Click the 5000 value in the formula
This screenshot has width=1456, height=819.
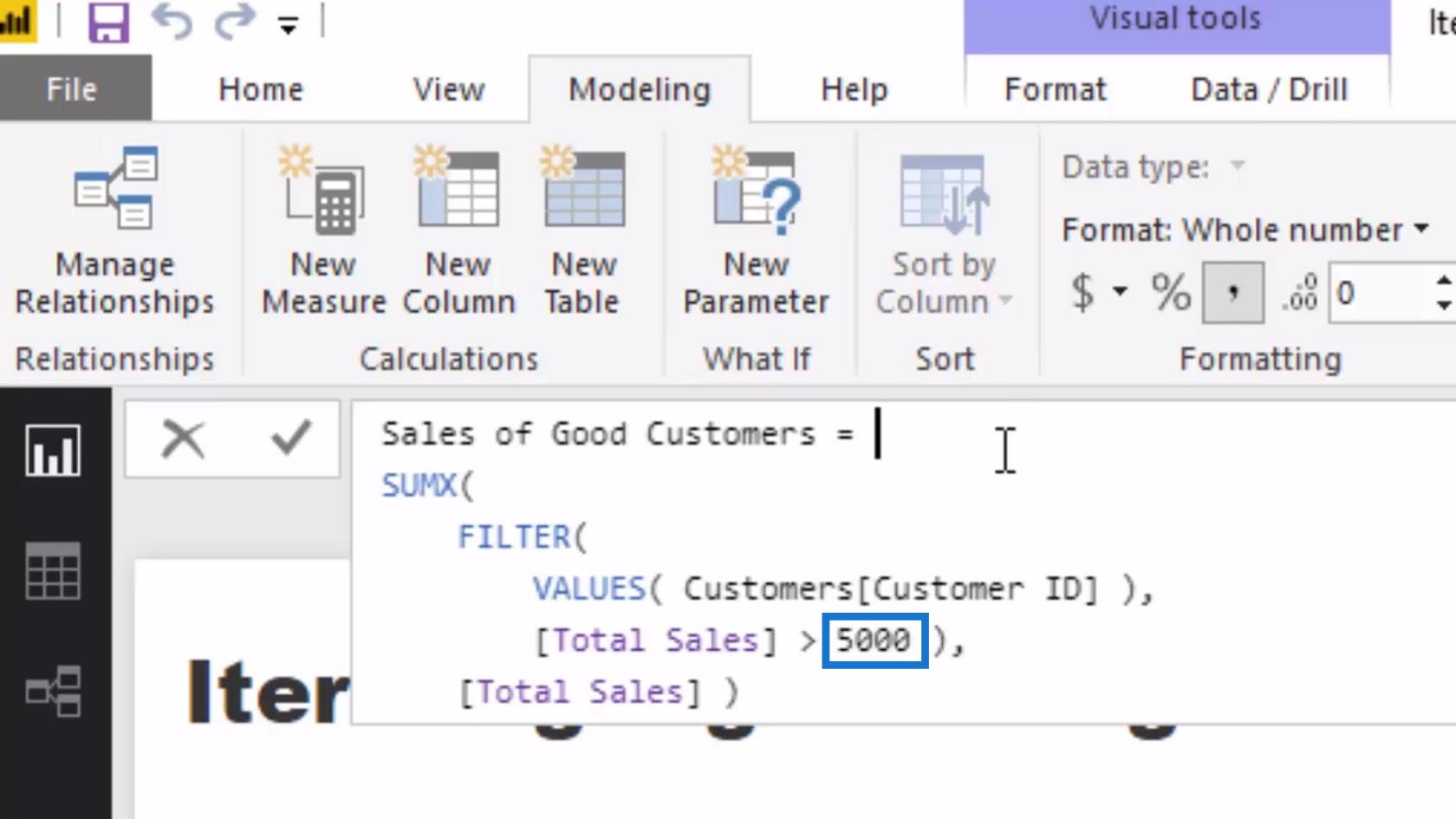(874, 640)
